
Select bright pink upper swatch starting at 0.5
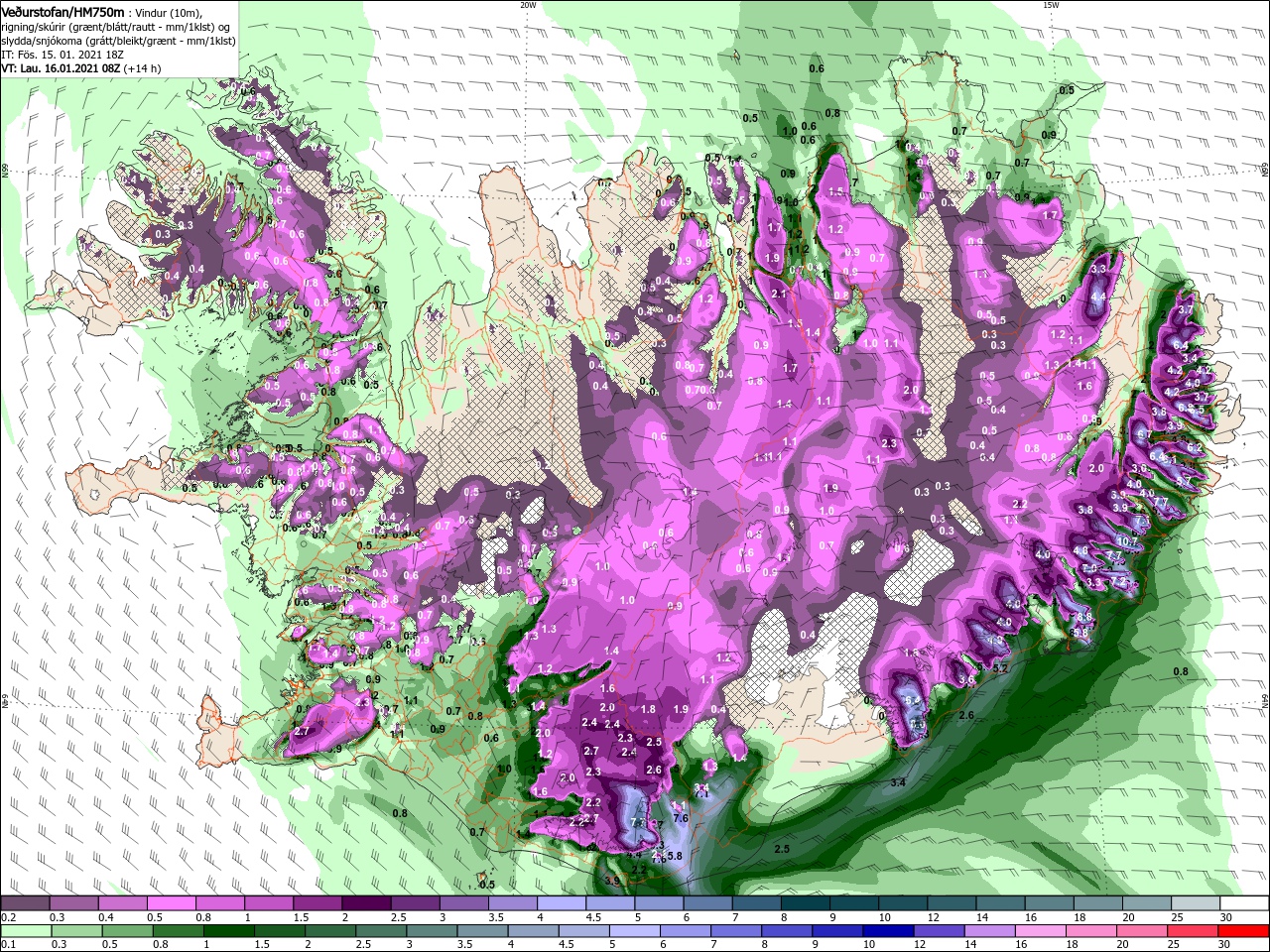[172, 902]
